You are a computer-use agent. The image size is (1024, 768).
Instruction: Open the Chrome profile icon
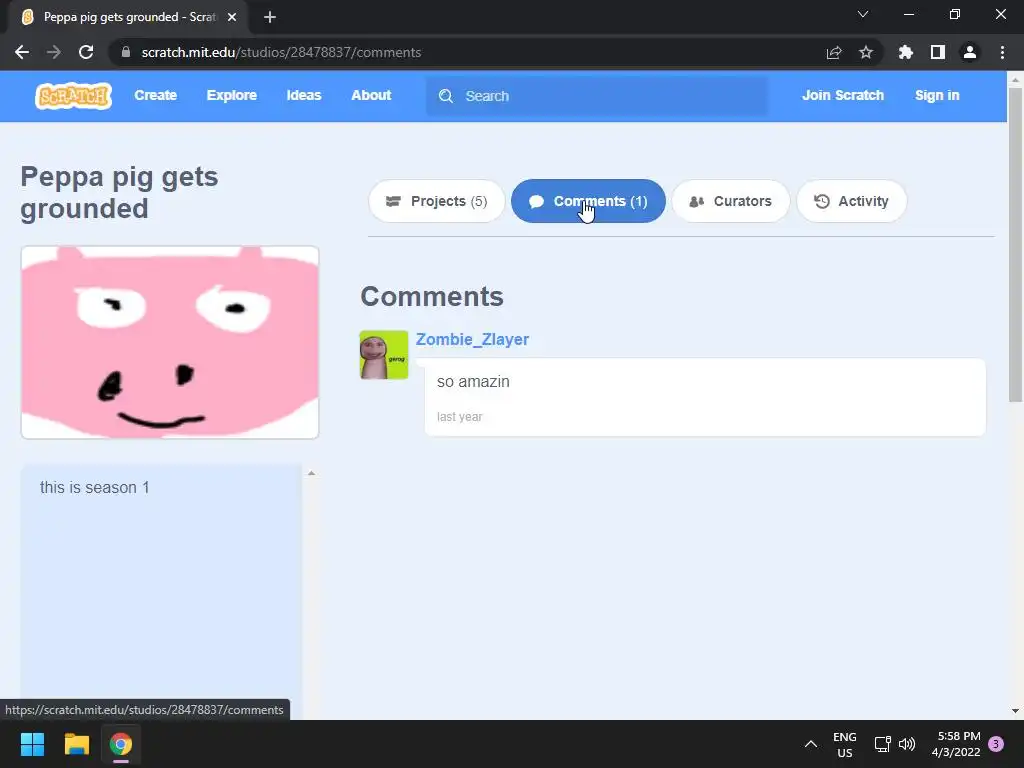[x=970, y=52]
